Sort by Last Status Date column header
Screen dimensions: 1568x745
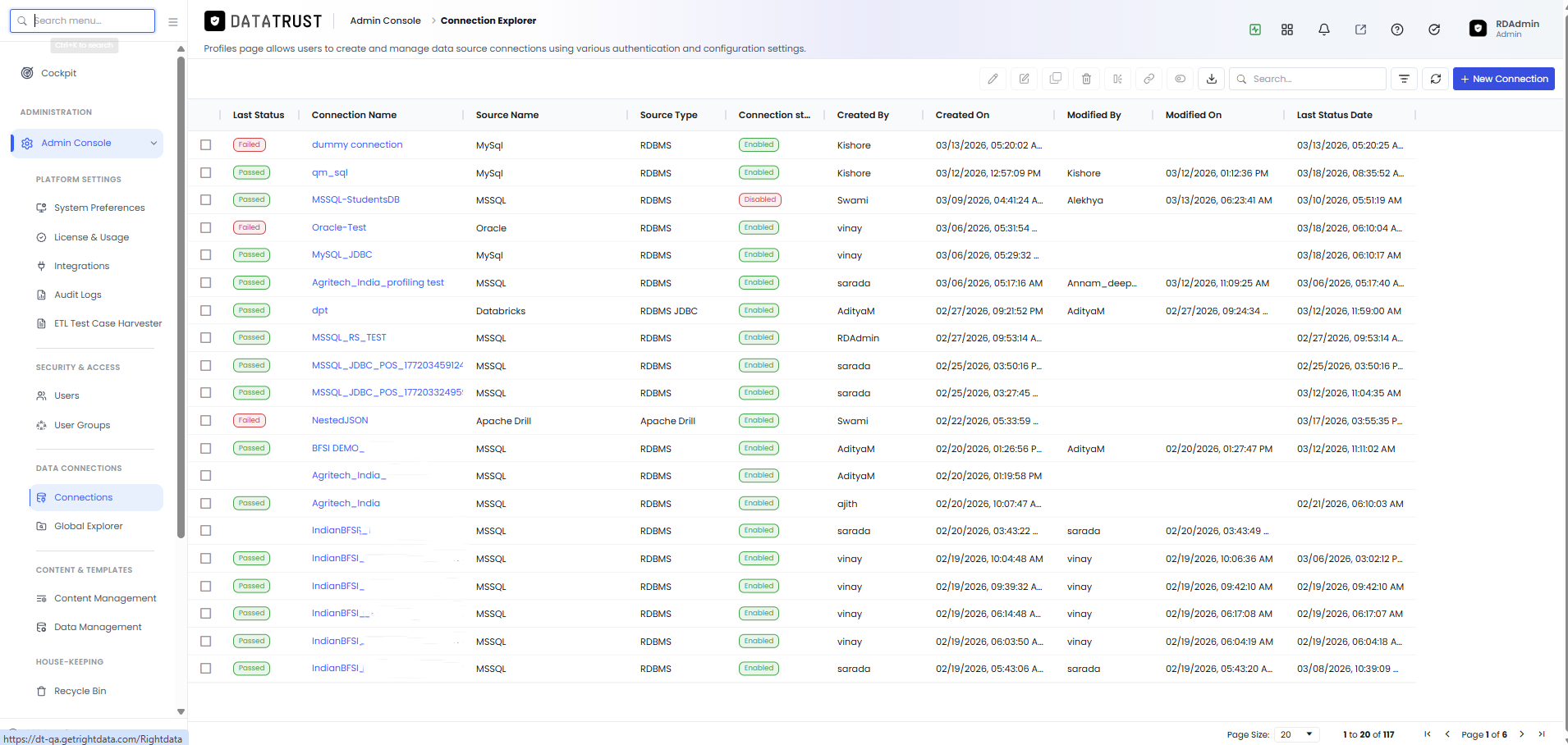point(1335,115)
